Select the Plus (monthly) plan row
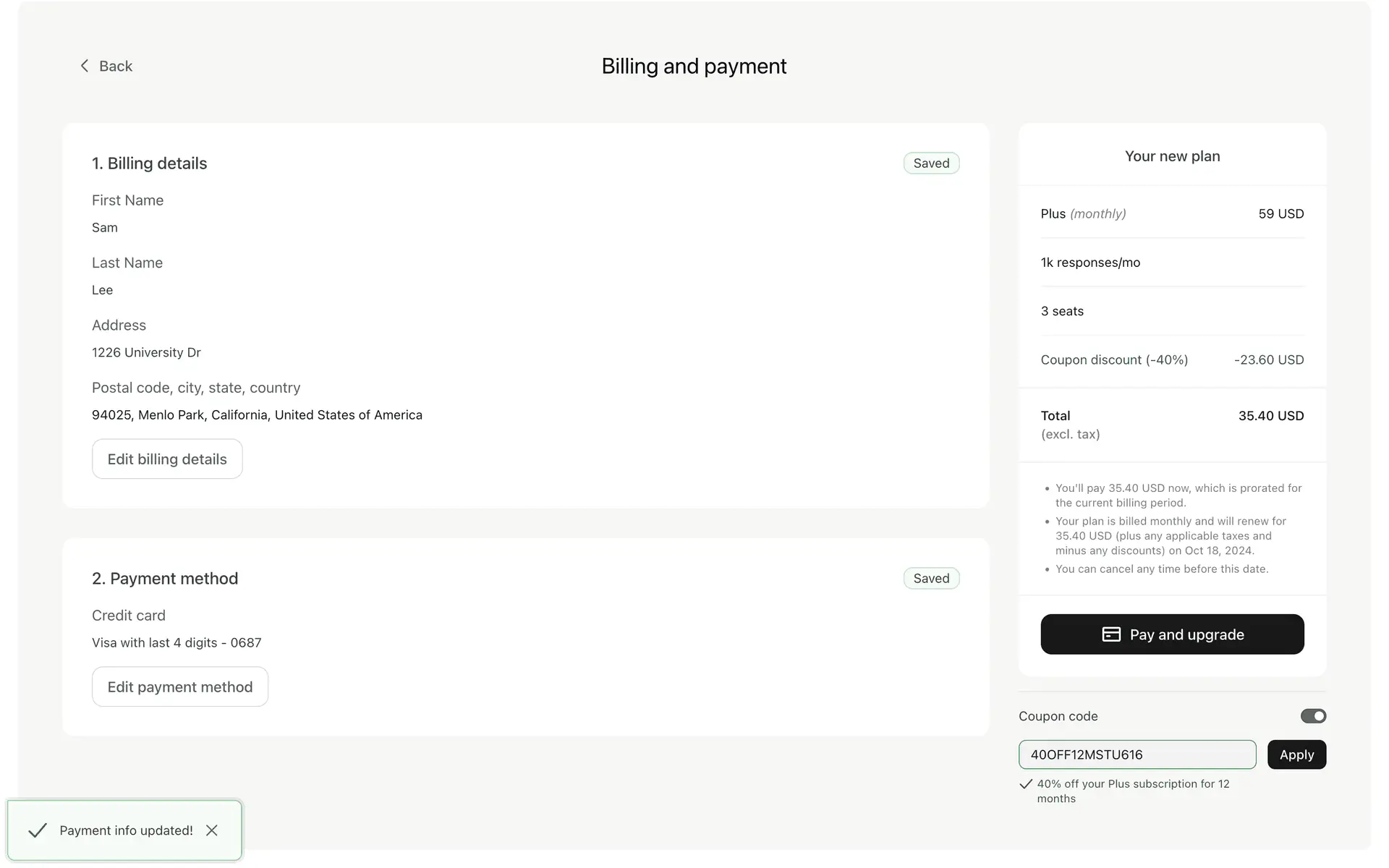The height and width of the screenshot is (868, 1389). pyautogui.click(x=1172, y=213)
